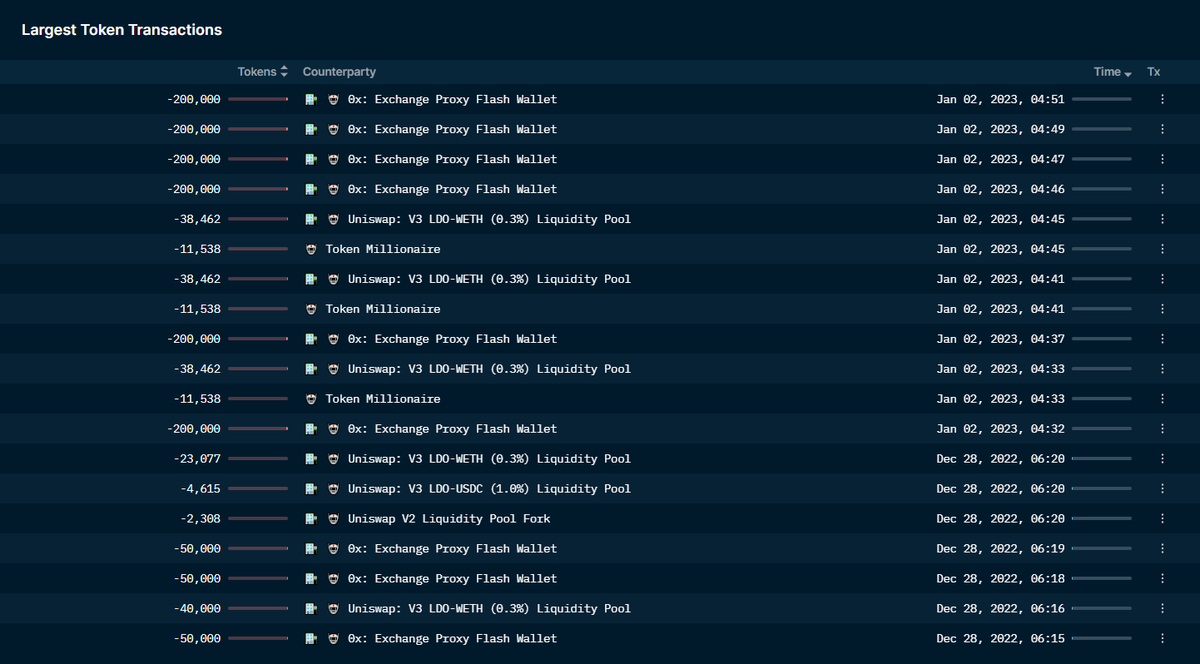The height and width of the screenshot is (664, 1200).
Task: Select the -50,000 amount in the 06:19 row
Action: 197,549
